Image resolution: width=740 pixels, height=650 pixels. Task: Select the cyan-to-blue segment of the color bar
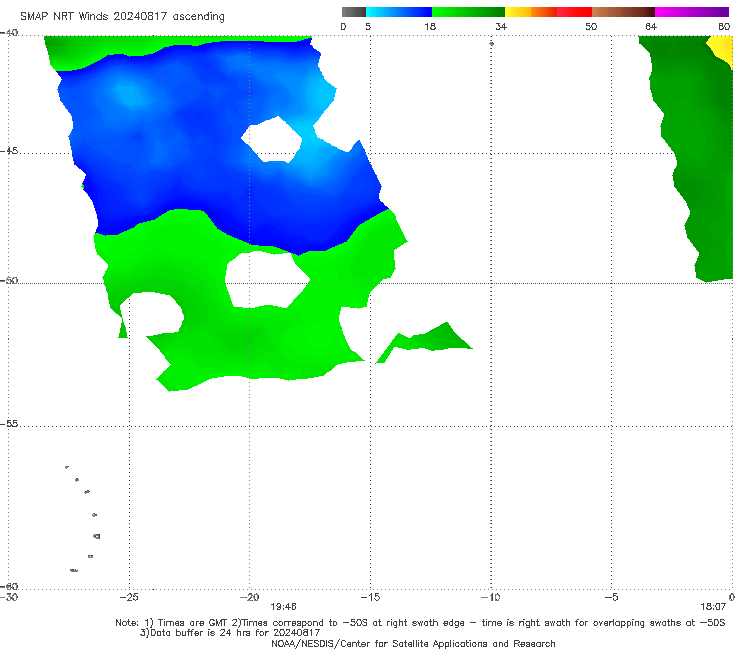click(399, 12)
